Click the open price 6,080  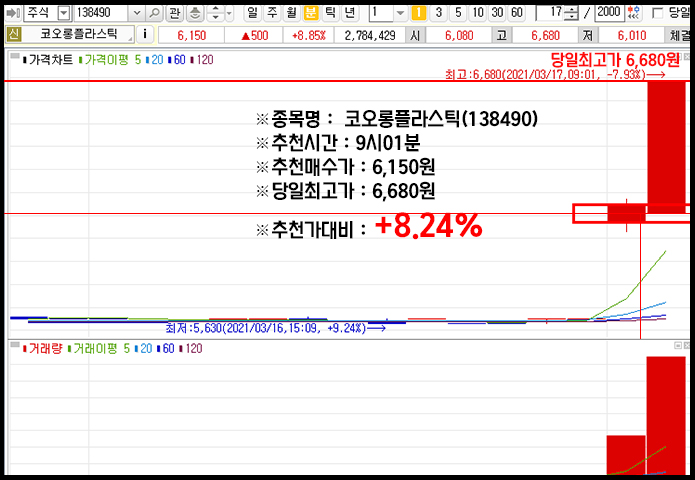tap(459, 35)
